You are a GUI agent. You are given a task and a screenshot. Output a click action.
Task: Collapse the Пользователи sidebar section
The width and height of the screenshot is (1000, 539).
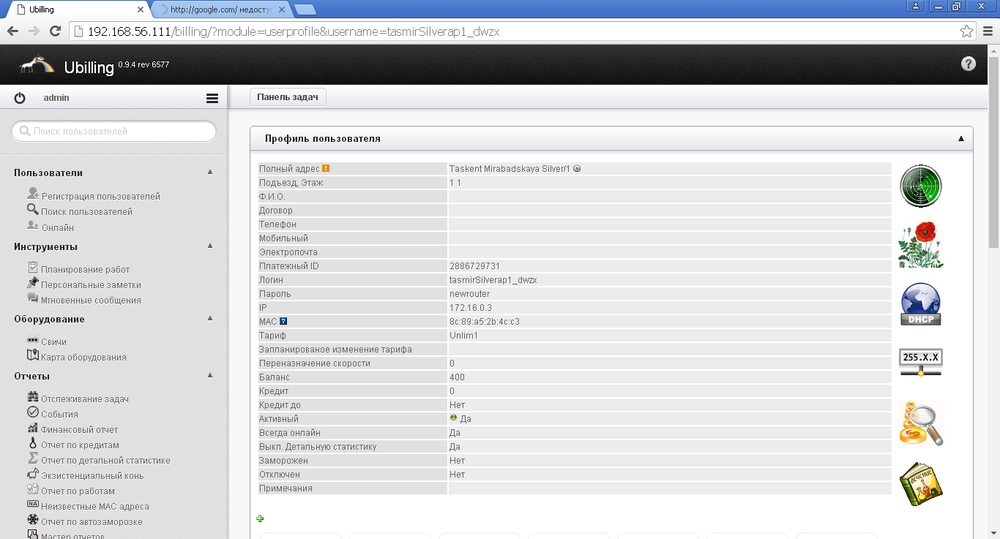[x=210, y=172]
